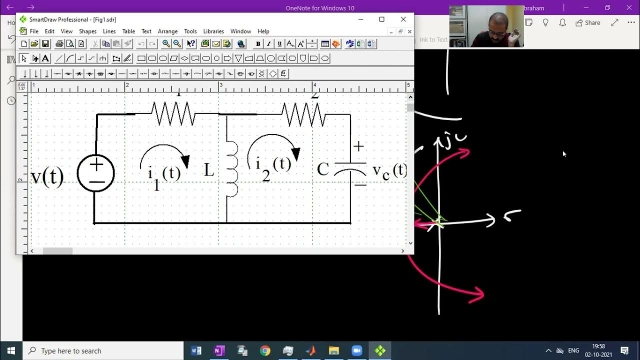Image resolution: width=640 pixels, height=360 pixels.
Task: Select the parallelogram shape tool
Action: point(174,59)
